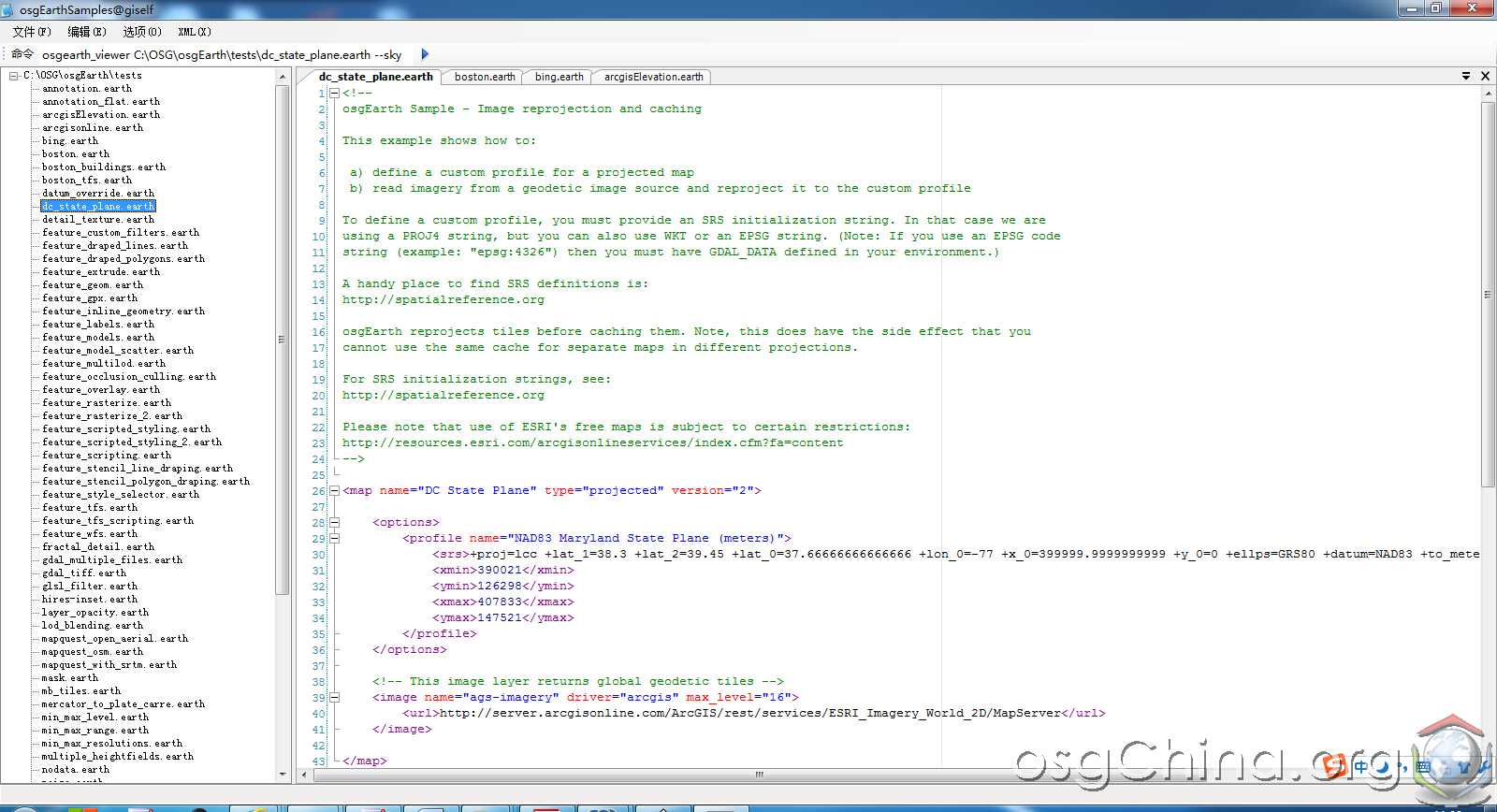Select boston.earth in the file tree
The height and width of the screenshot is (812, 1497).
click(75, 153)
